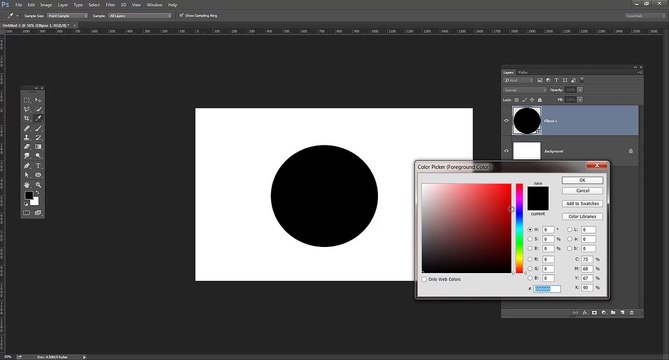Open the Filter menu
Image resolution: width=669 pixels, height=360 pixels.
coord(110,5)
